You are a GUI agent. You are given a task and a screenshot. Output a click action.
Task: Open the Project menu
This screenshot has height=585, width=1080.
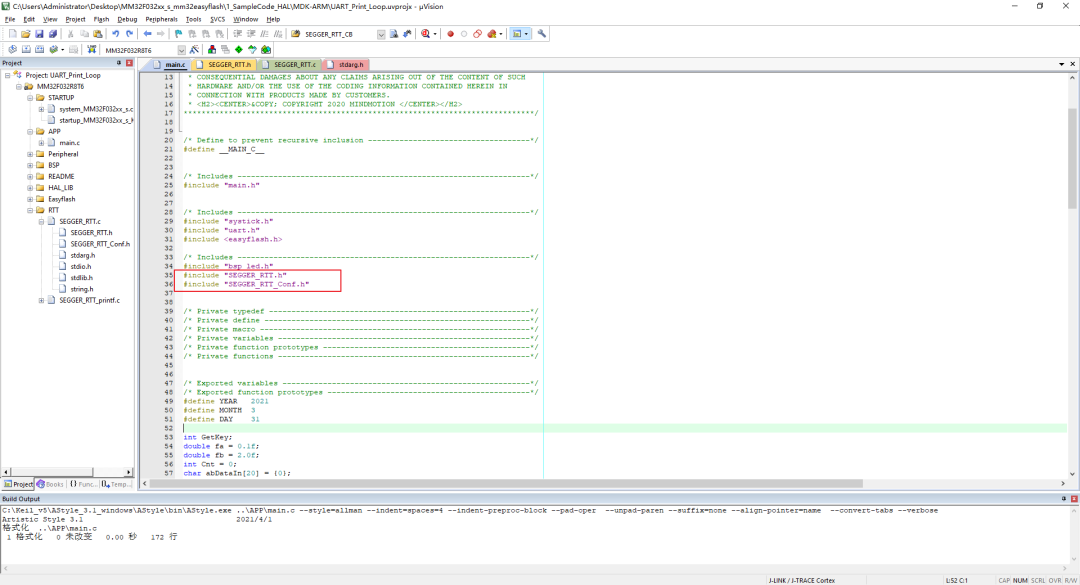pyautogui.click(x=75, y=19)
